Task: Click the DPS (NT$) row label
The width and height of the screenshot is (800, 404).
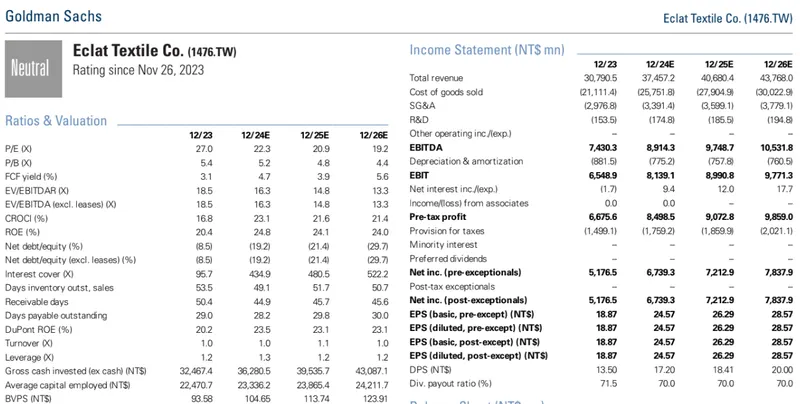Action: [432, 368]
